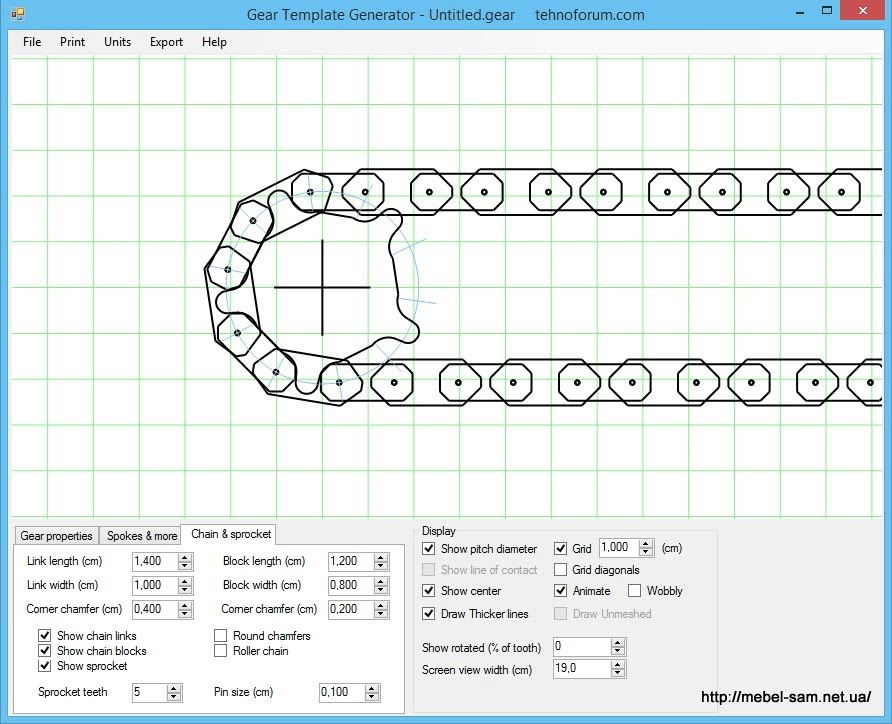Open the Units menu
Image resolution: width=892 pixels, height=724 pixels.
pos(117,42)
